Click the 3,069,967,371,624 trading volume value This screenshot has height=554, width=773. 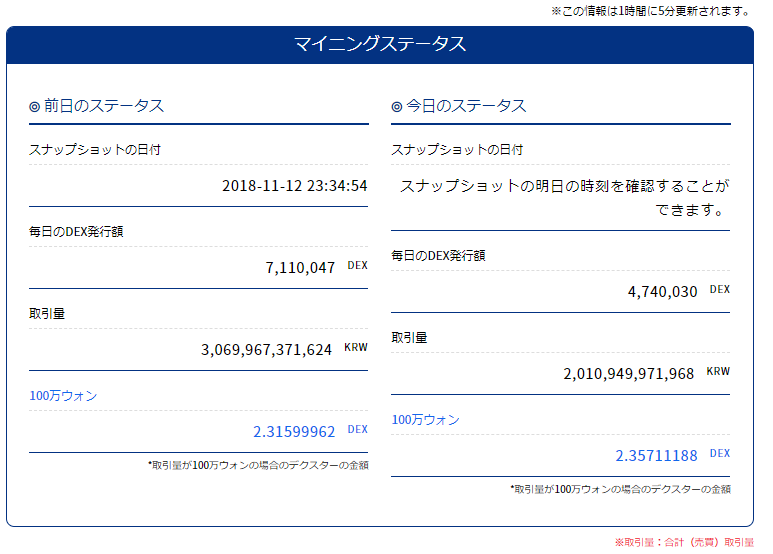coord(266,350)
